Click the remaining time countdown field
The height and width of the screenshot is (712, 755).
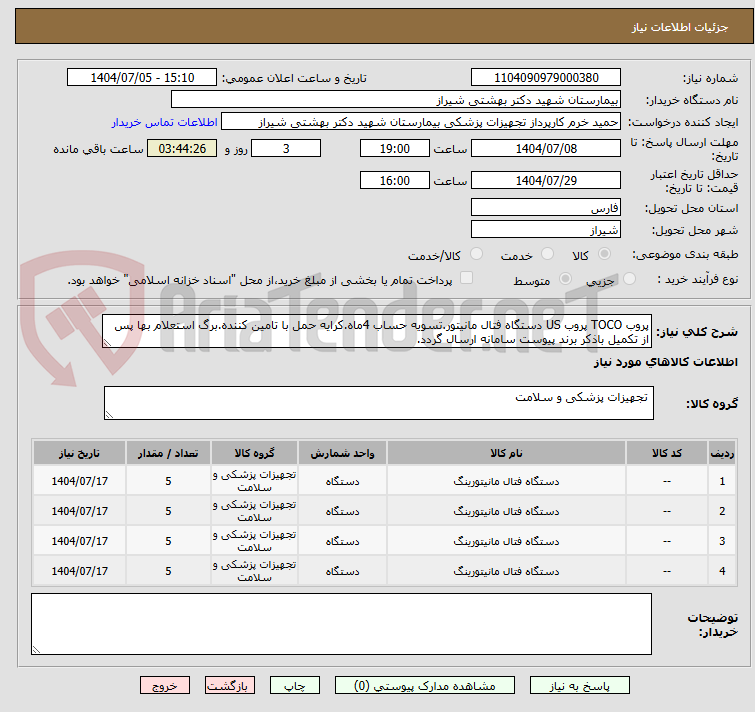183,149
